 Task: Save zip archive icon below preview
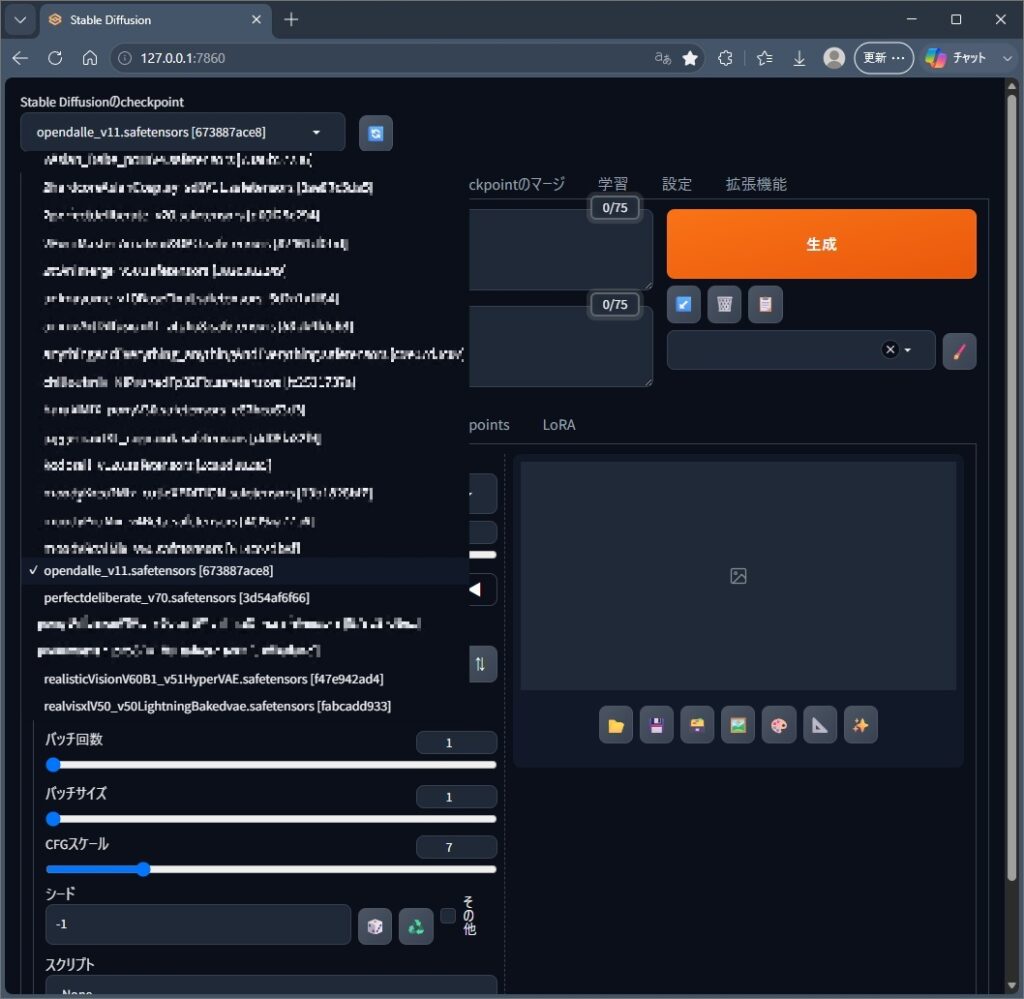coord(697,725)
